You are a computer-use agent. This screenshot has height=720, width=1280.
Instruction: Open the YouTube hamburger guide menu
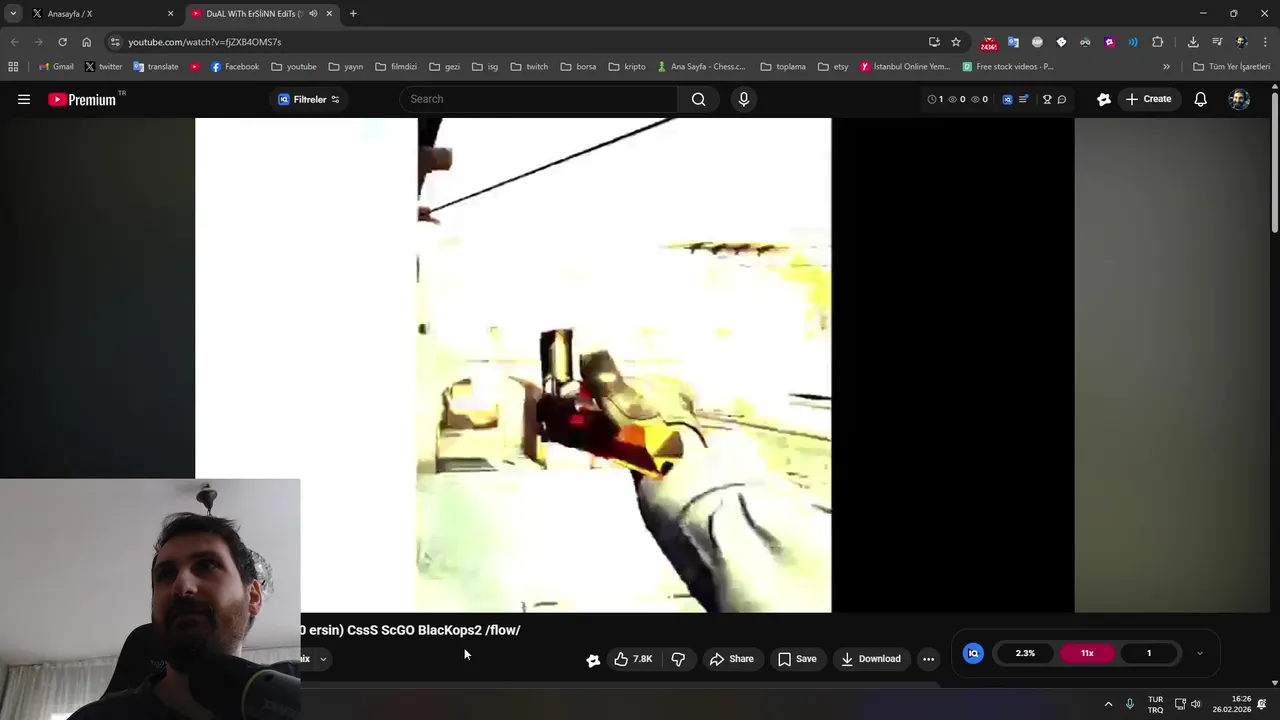(x=24, y=99)
